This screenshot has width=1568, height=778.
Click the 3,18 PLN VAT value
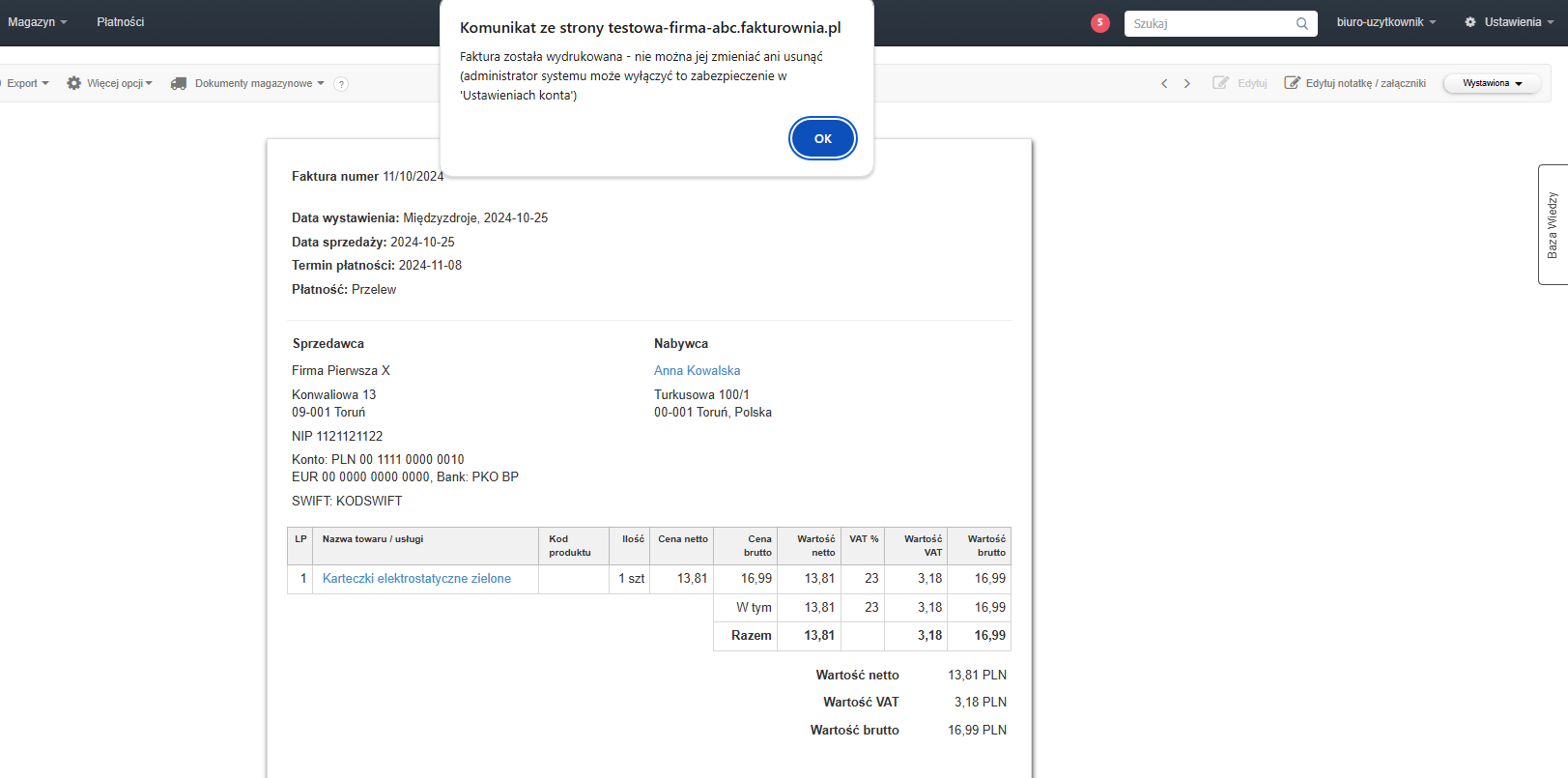tap(981, 702)
